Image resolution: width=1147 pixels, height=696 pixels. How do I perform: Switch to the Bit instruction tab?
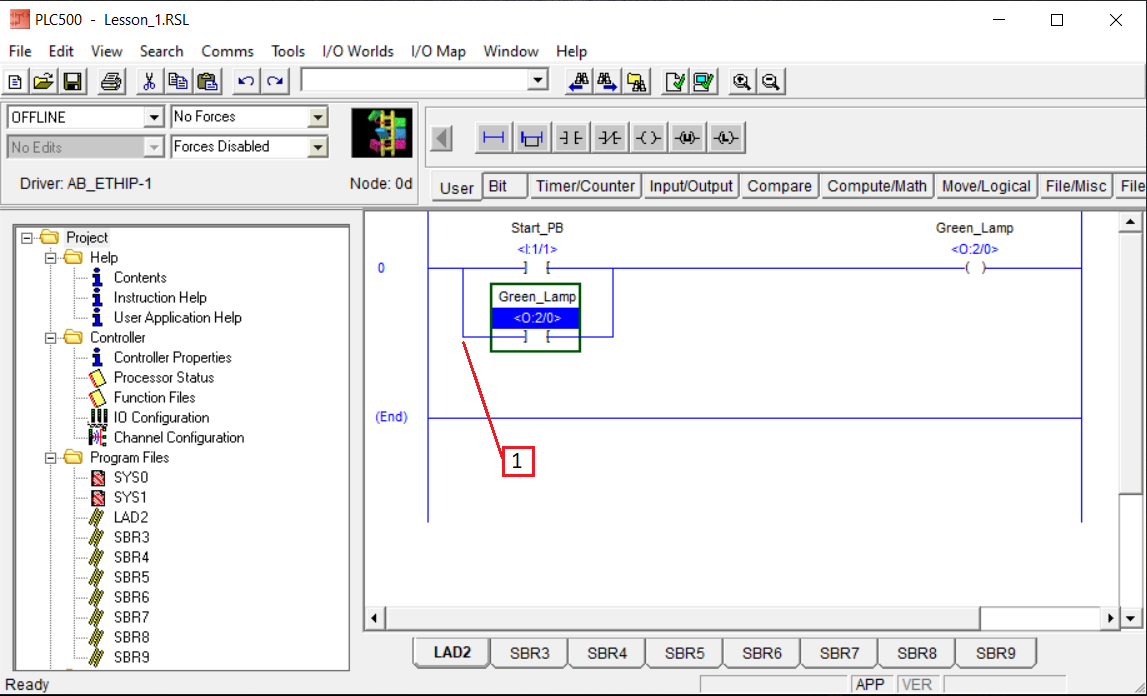coord(505,187)
